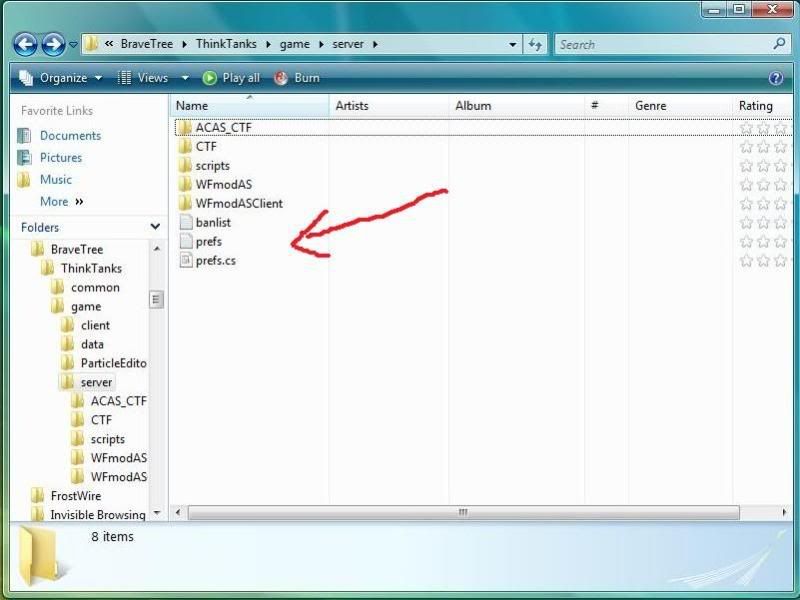Image resolution: width=800 pixels, height=600 pixels.
Task: Select Invisible Browsing in folder tree
Action: coord(97,515)
